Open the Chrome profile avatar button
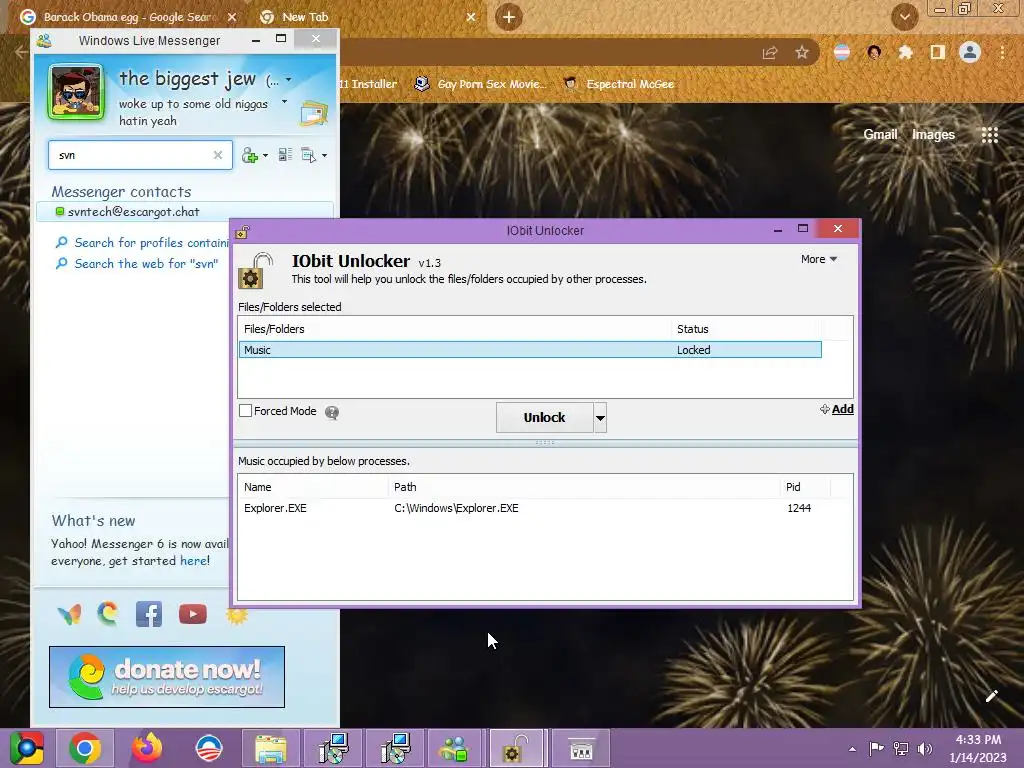The height and width of the screenshot is (768, 1024). click(x=970, y=52)
